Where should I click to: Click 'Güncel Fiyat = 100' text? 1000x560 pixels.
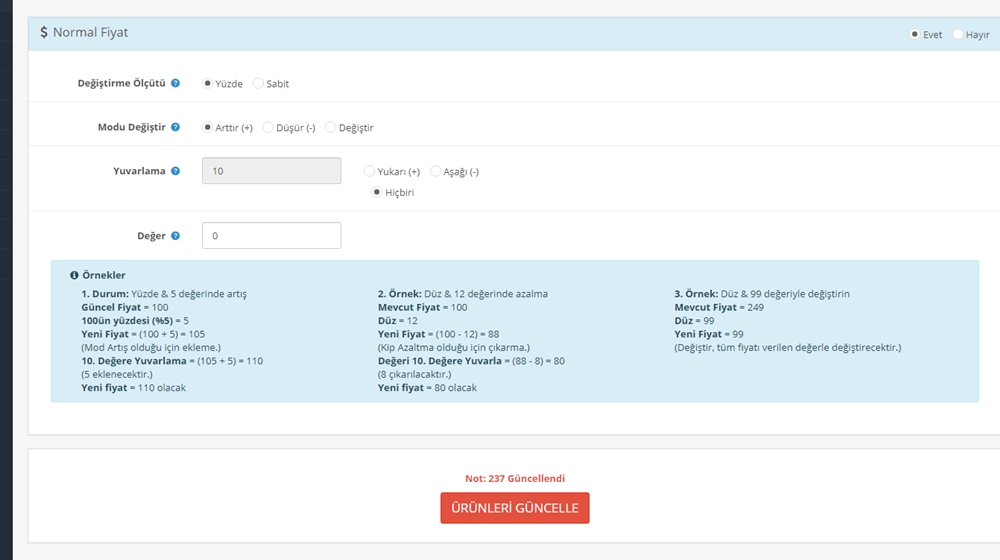125,307
